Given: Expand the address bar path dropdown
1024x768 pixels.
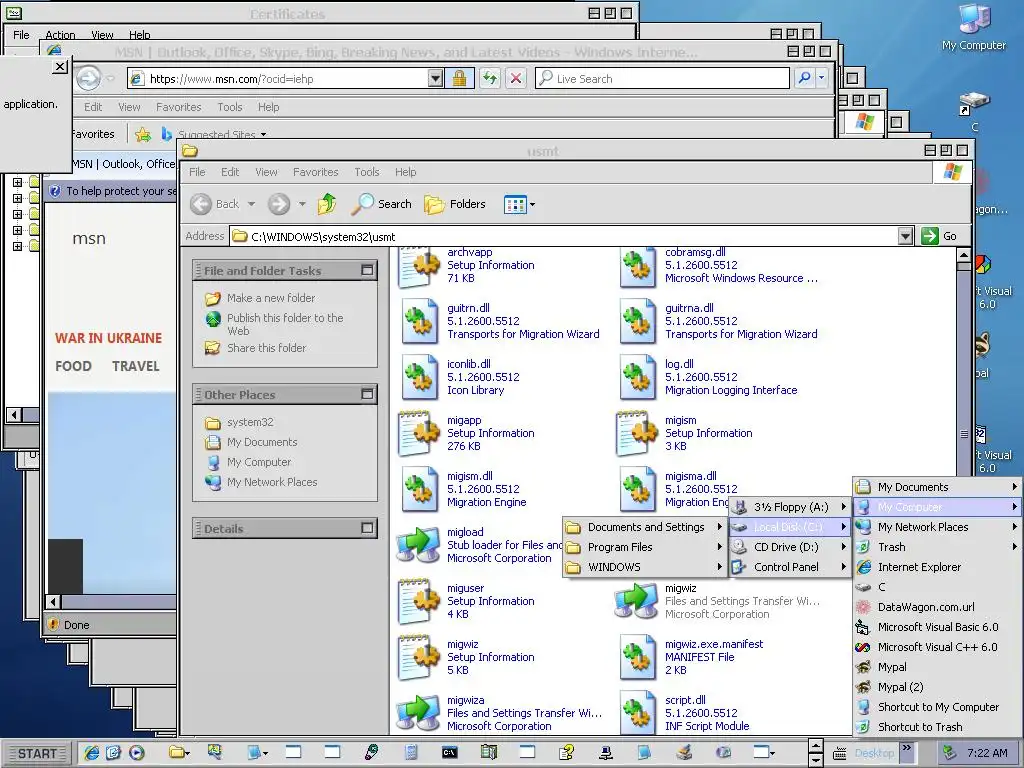Looking at the screenshot, I should click(x=905, y=236).
